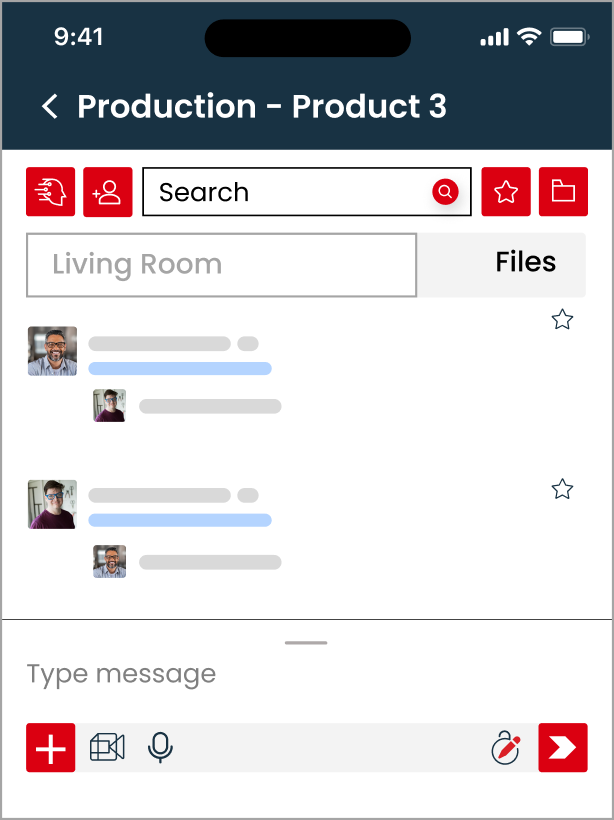Open the drawing pen icon
Screen dimensions: 614x820
click(x=506, y=747)
